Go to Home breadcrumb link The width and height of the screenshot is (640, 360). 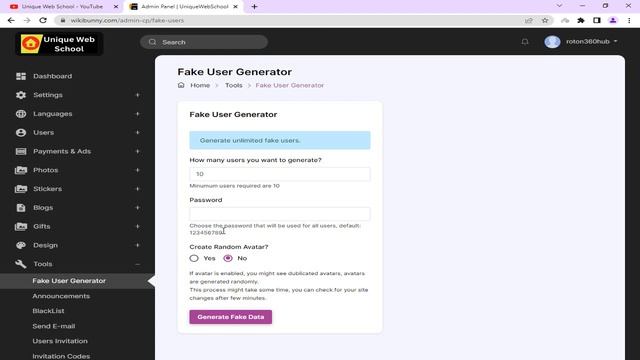point(200,85)
